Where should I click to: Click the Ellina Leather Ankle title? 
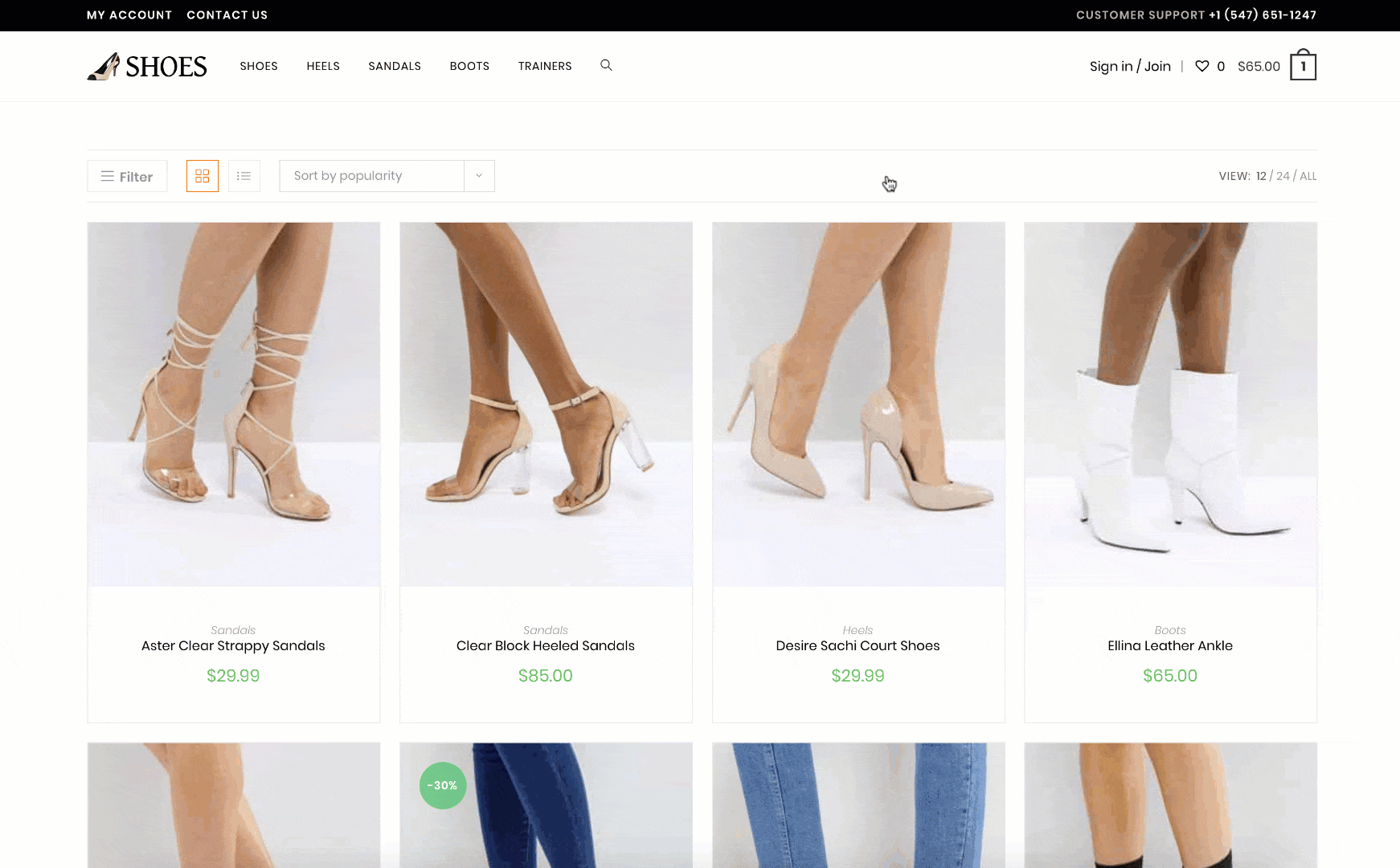(1170, 645)
